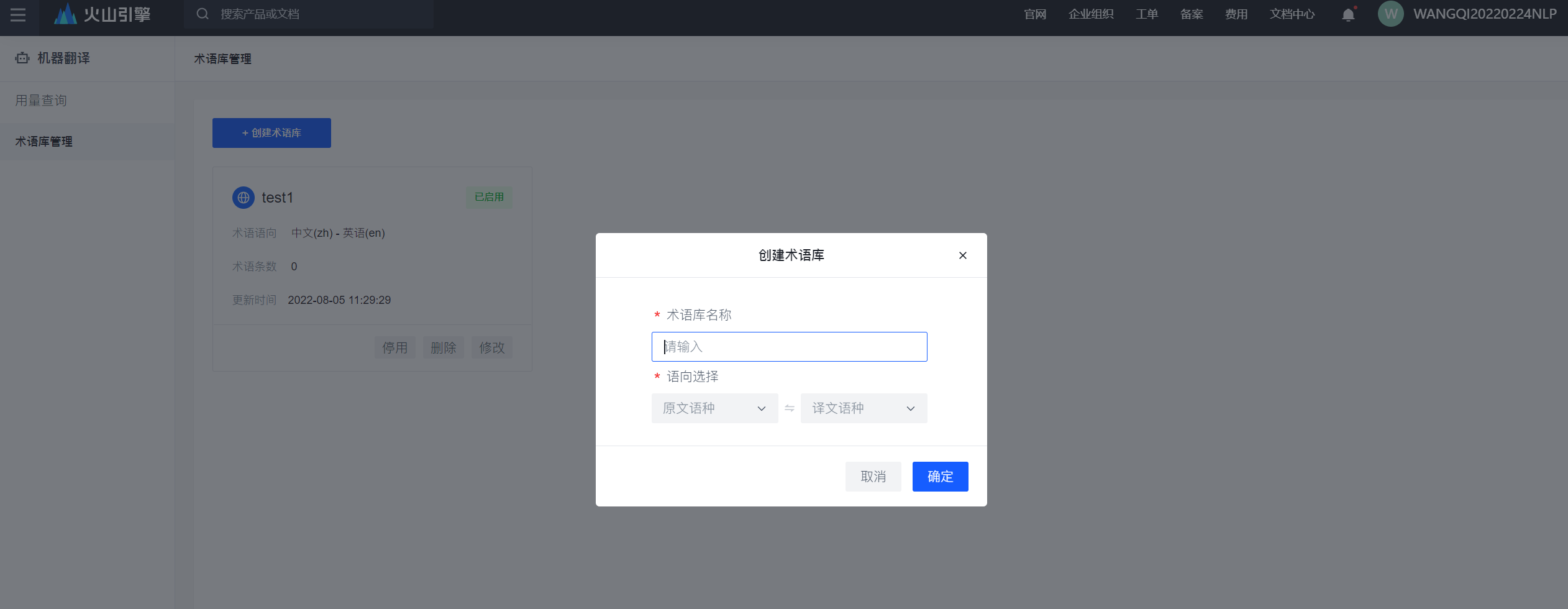Click the 2022-08-05 11:29:29 timestamp
The width and height of the screenshot is (1568, 609).
pyautogui.click(x=339, y=300)
